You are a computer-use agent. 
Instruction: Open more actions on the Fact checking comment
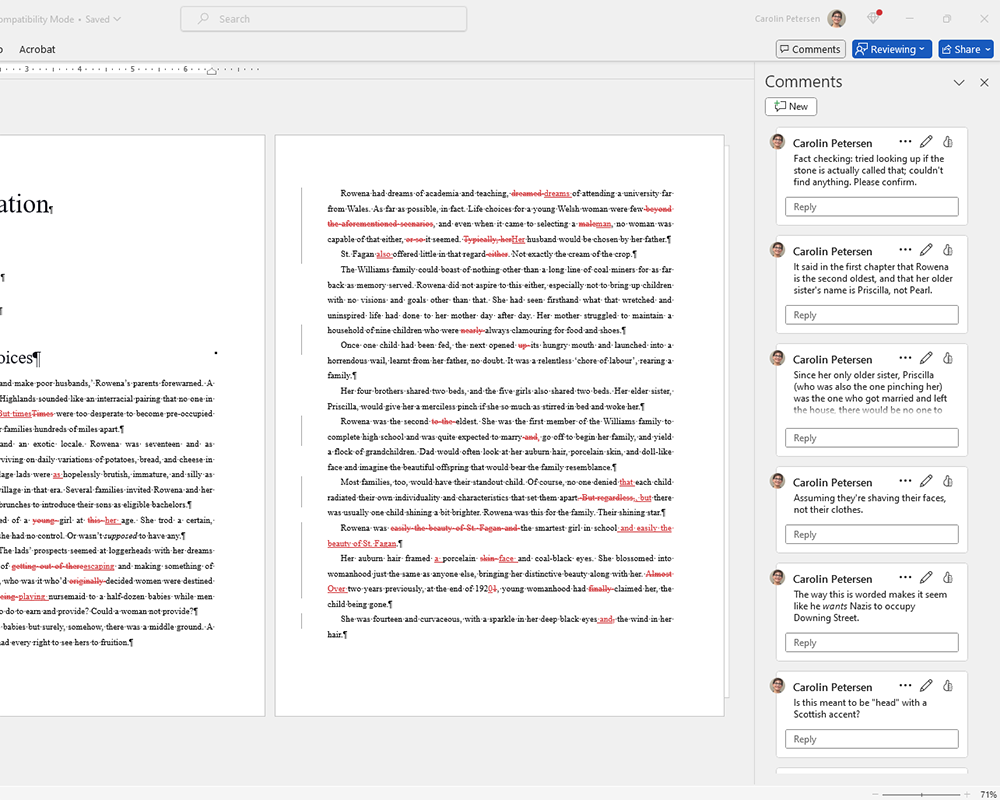(905, 142)
